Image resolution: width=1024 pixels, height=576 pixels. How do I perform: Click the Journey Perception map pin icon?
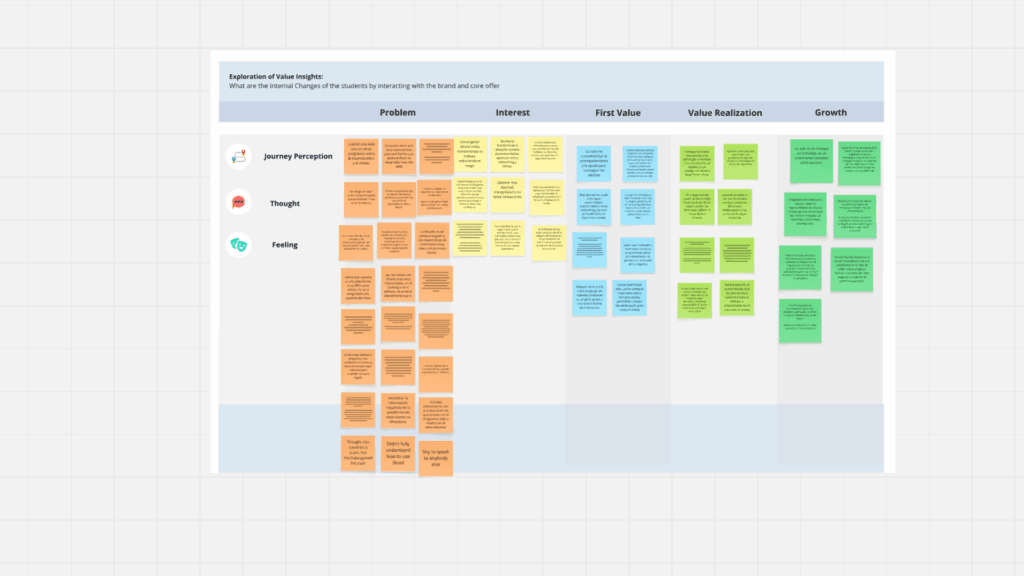[238, 155]
